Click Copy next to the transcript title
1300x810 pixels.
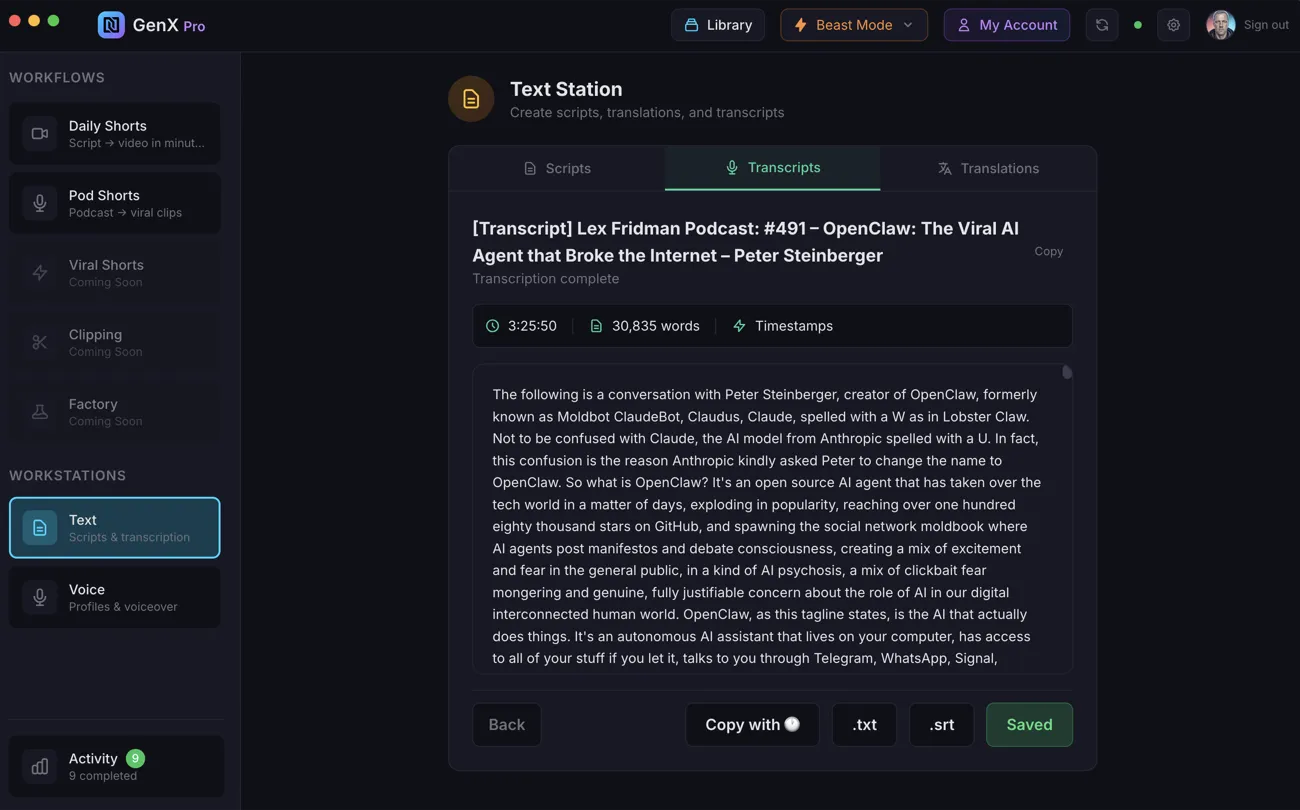pos(1048,251)
